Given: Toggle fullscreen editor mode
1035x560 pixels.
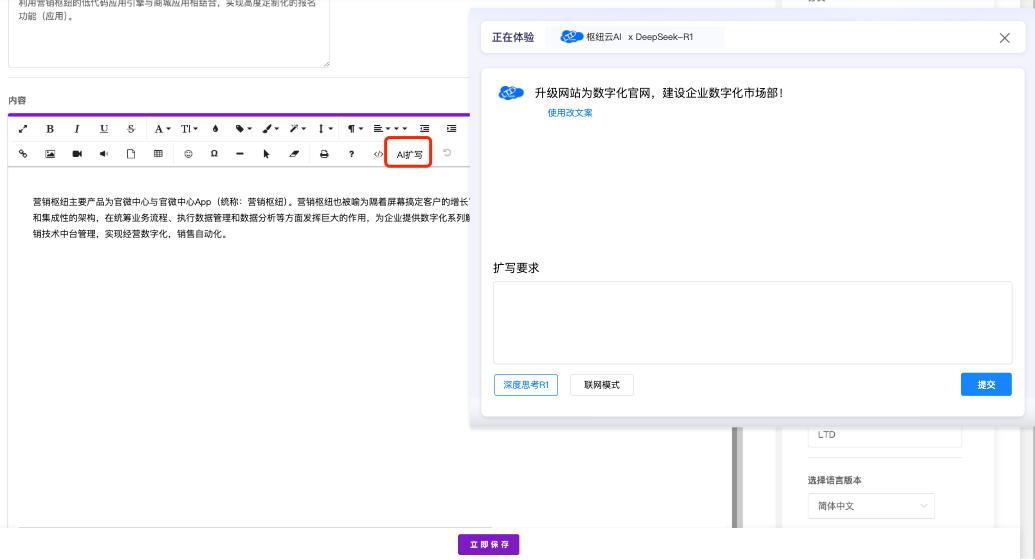Looking at the screenshot, I should click(23, 129).
